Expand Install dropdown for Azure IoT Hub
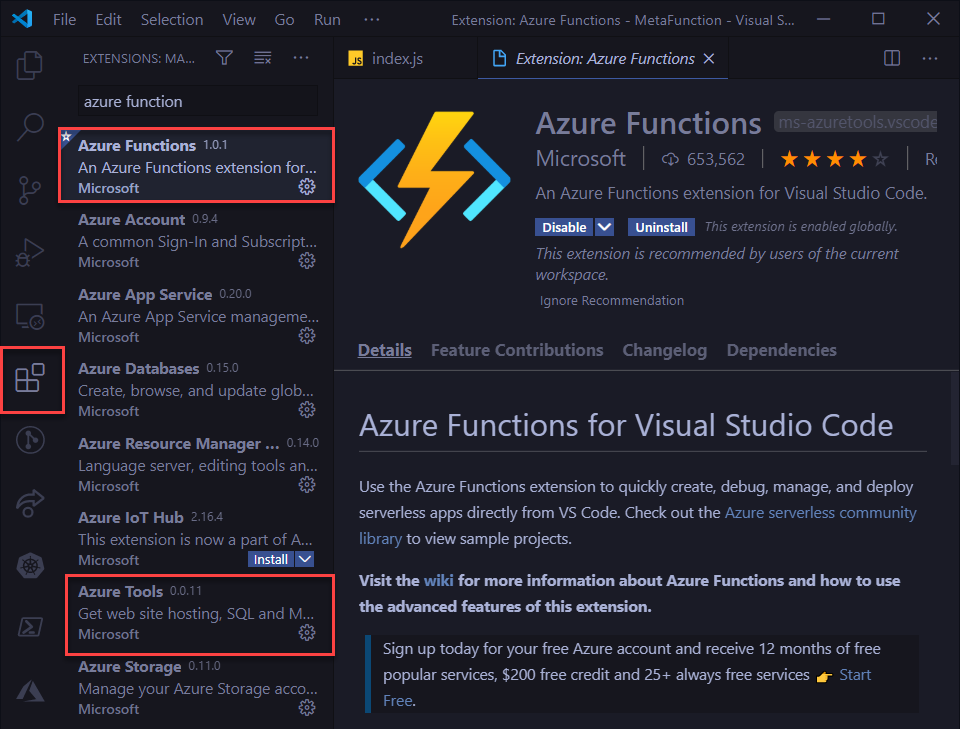960x729 pixels. point(305,559)
